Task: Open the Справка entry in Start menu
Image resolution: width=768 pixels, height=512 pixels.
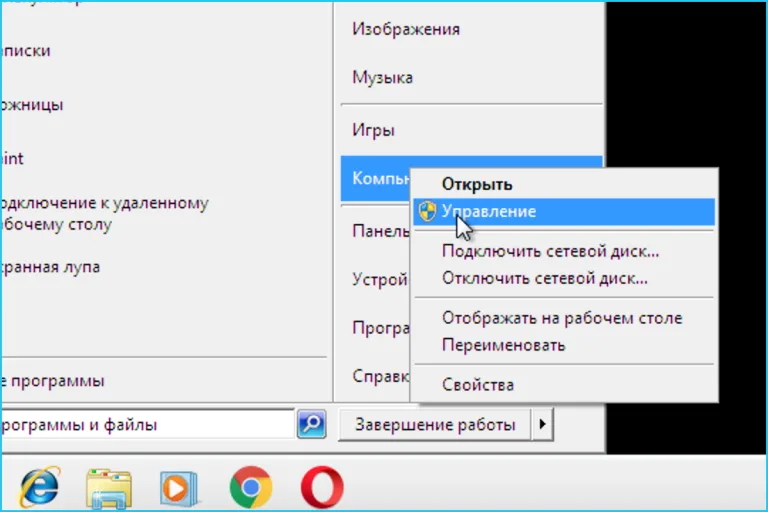Action: 376,376
